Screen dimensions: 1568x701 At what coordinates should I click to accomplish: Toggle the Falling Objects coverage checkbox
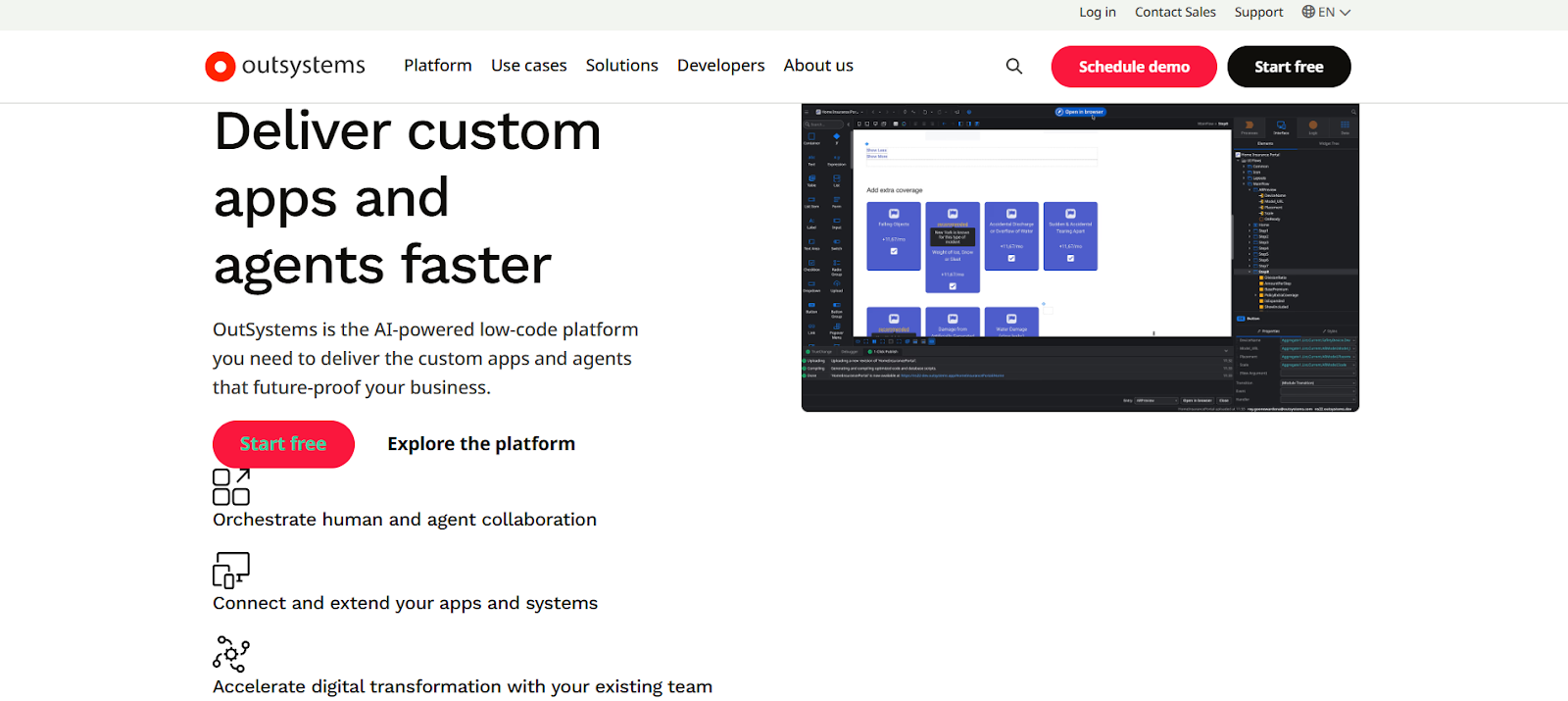click(x=894, y=252)
